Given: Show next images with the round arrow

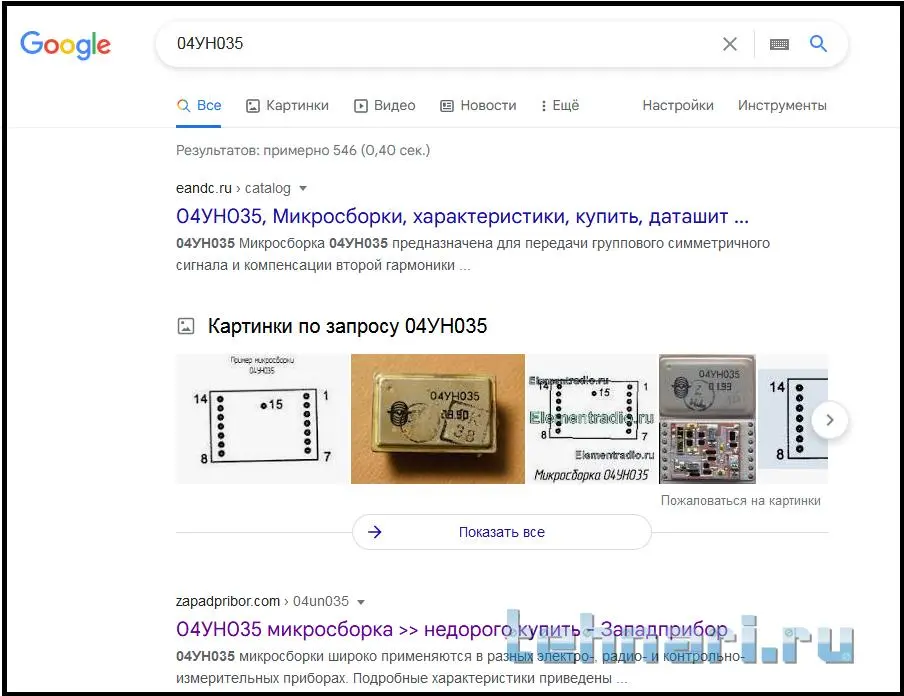Looking at the screenshot, I should point(829,420).
